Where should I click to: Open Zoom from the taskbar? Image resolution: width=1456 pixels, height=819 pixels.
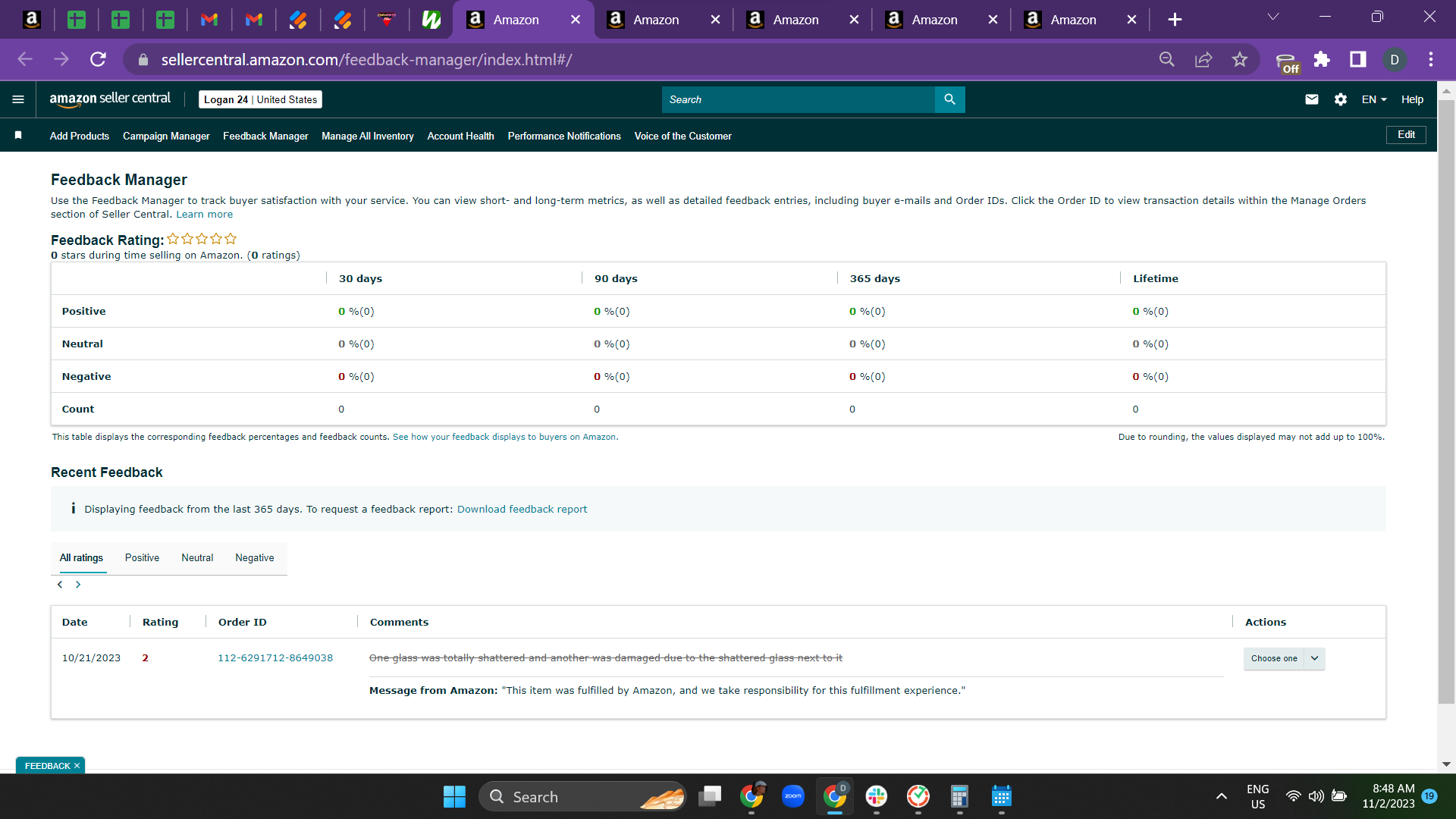[793, 796]
